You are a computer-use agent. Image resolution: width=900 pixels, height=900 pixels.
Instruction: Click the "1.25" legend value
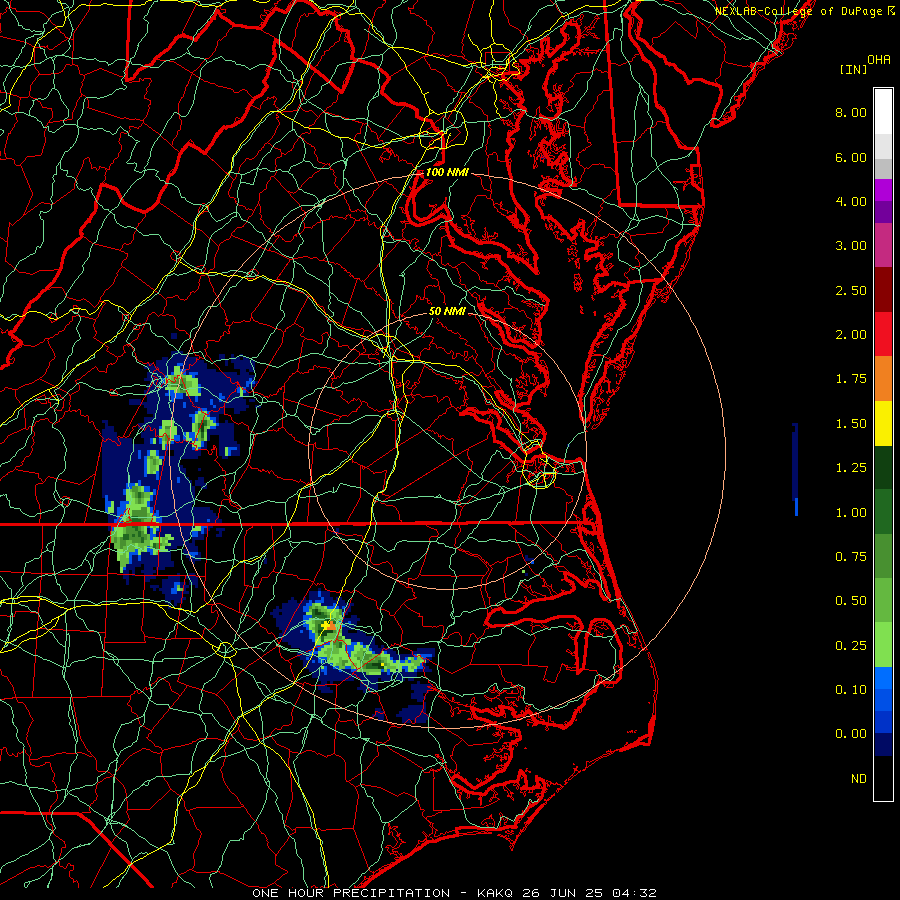coord(851,468)
